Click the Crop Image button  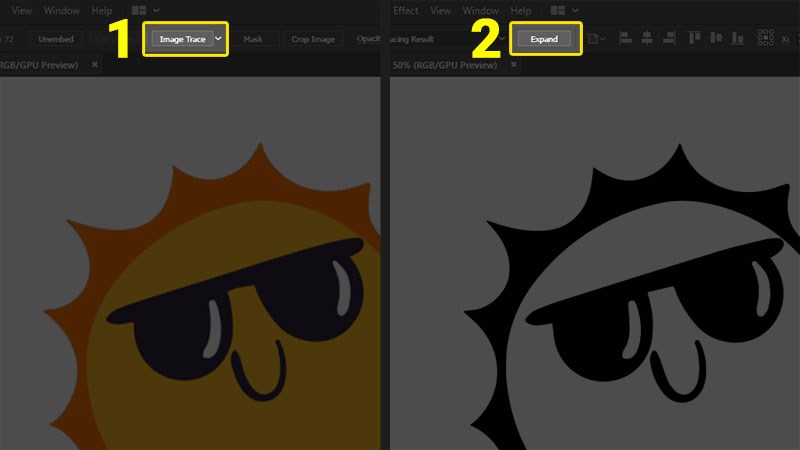[313, 39]
